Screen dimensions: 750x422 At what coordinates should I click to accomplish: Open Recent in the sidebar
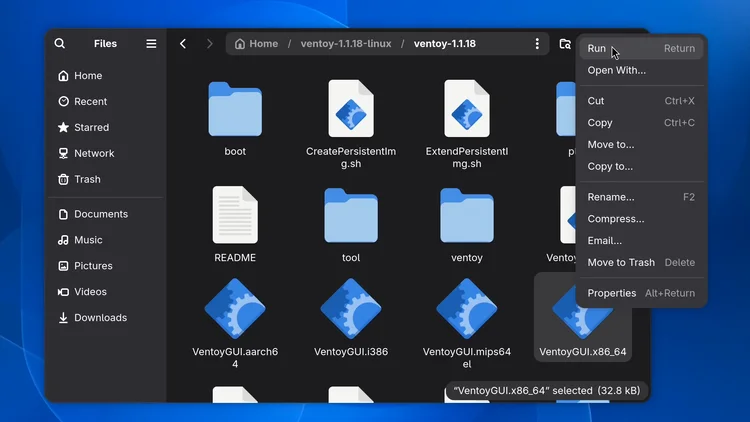(105, 101)
